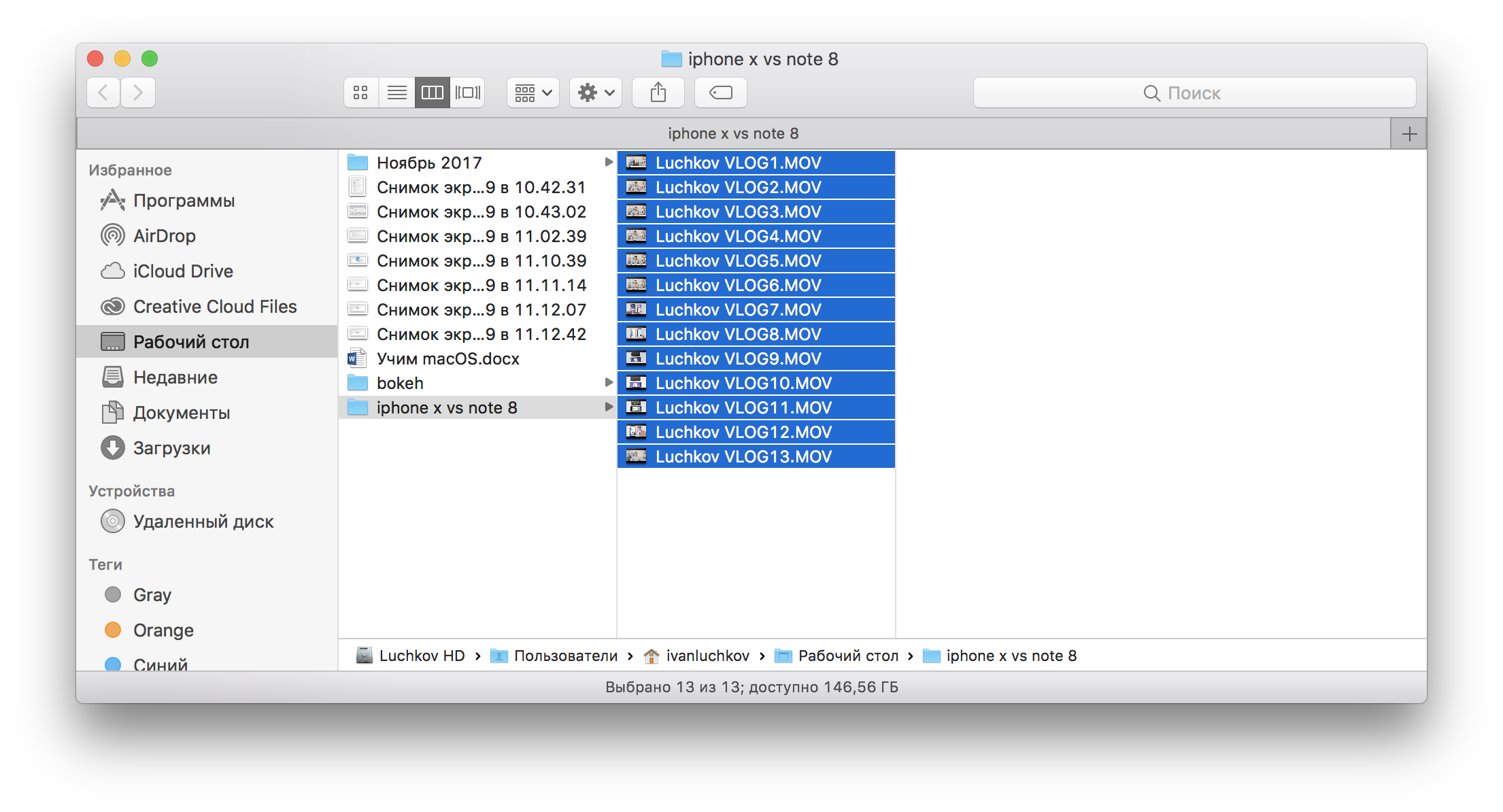Open Creative Cloud Files sidebar item

tap(215, 307)
